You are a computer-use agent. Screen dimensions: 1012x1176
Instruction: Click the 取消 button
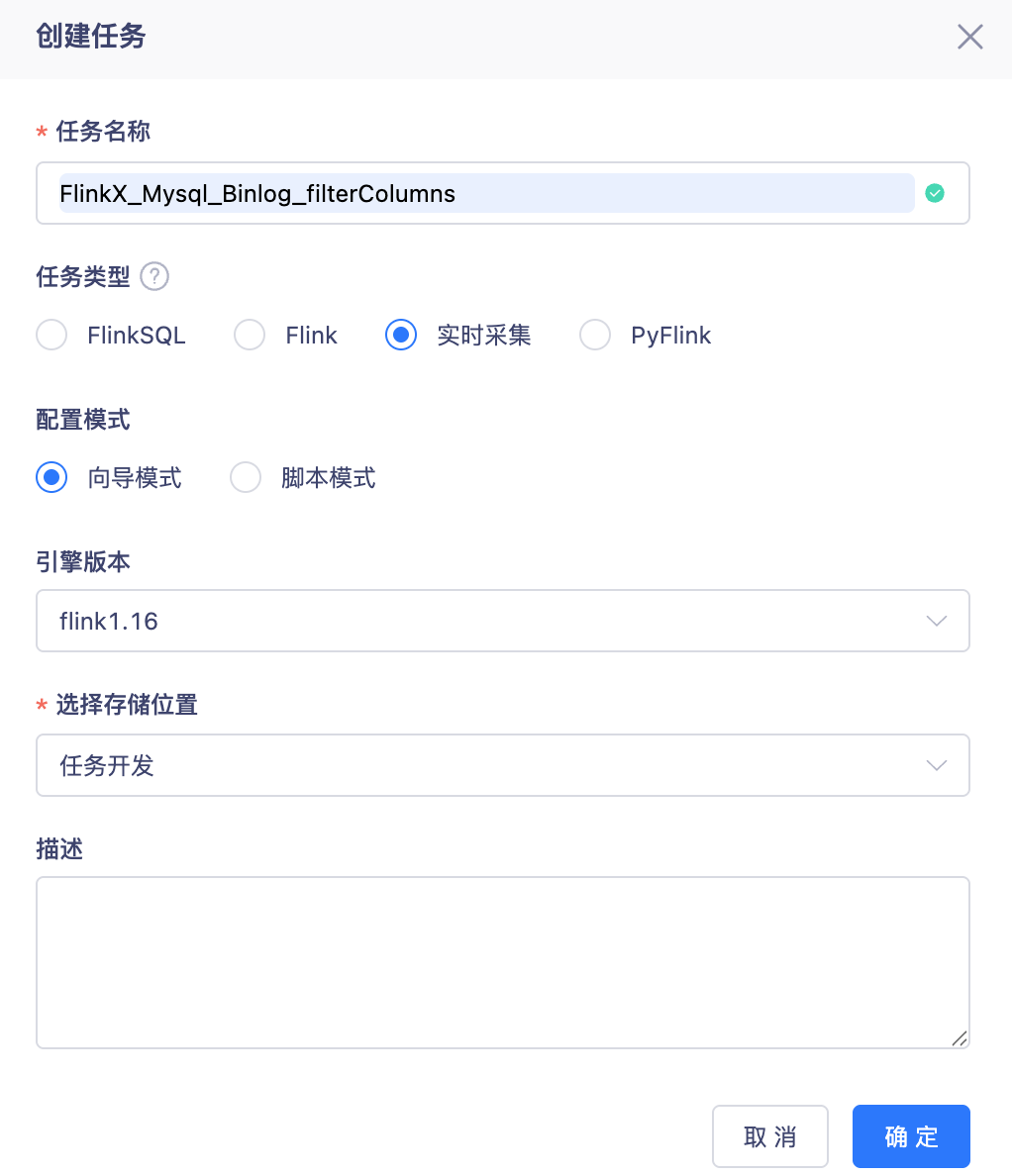pos(769,1136)
